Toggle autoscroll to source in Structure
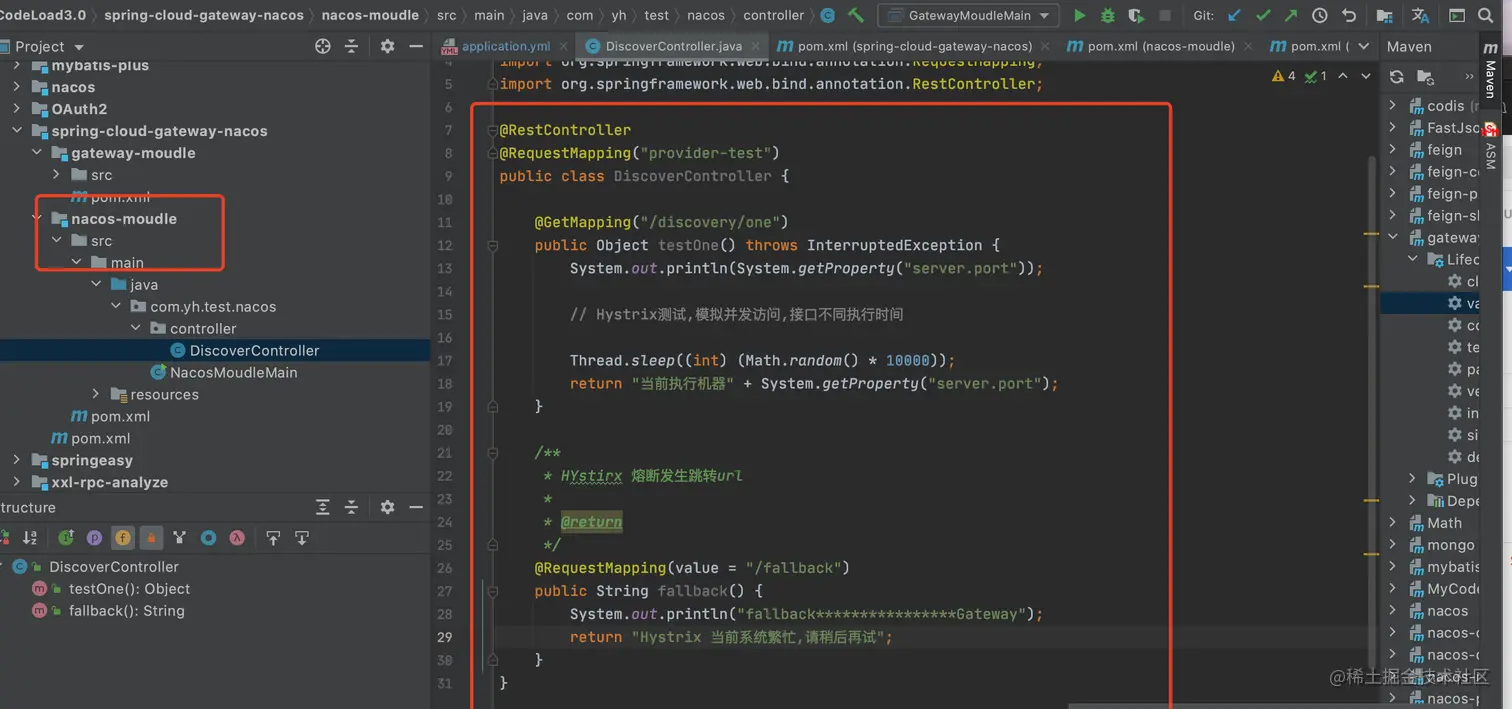Image resolution: width=1512 pixels, height=709 pixels. click(273, 538)
